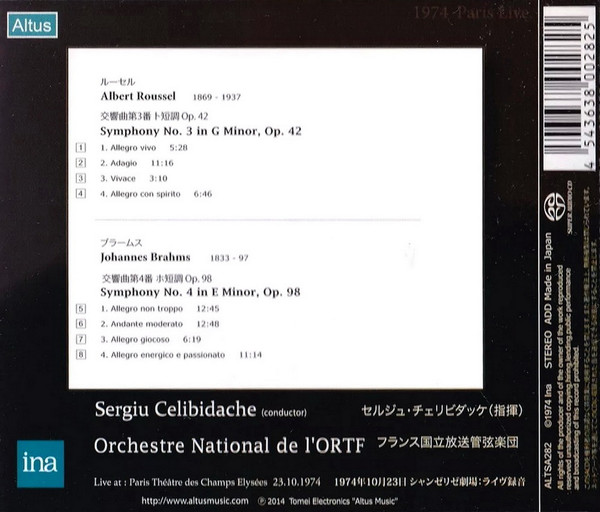The image size is (600, 512).
Task: Click the Super Audio CD logo
Action: [558, 209]
